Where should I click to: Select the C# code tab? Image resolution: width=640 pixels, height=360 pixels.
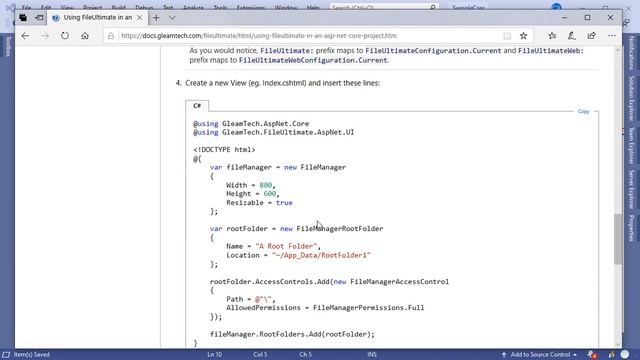point(197,106)
